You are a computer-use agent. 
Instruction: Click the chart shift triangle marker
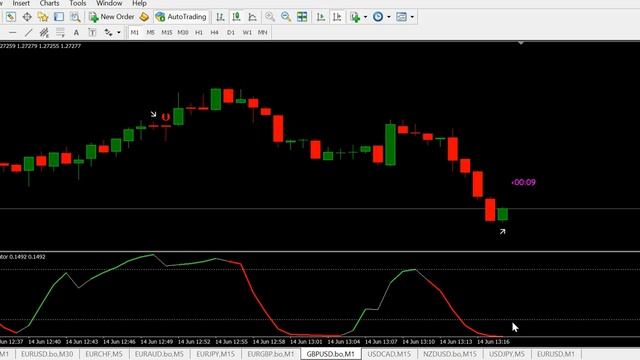[521, 43]
